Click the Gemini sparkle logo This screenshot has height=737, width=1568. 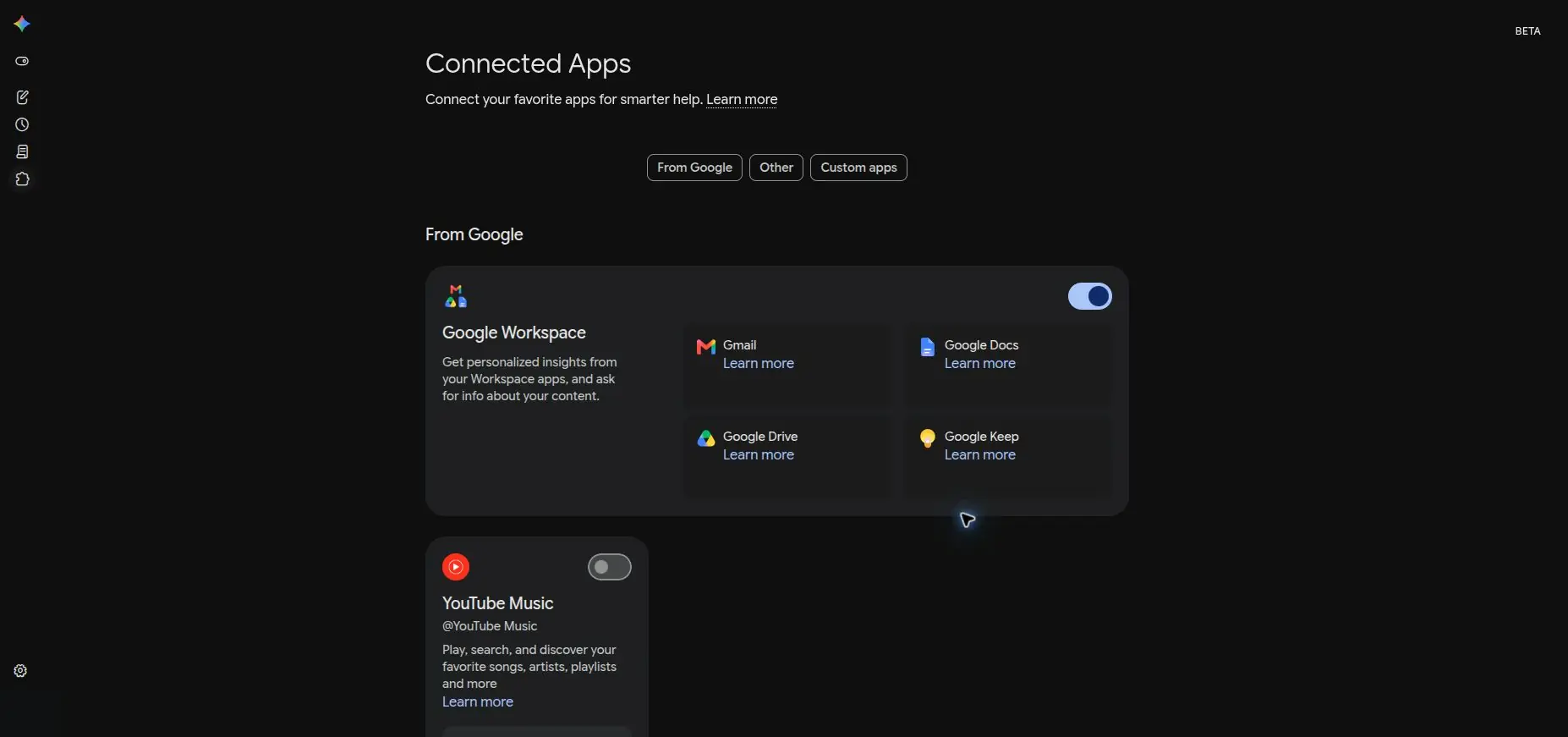[22, 24]
